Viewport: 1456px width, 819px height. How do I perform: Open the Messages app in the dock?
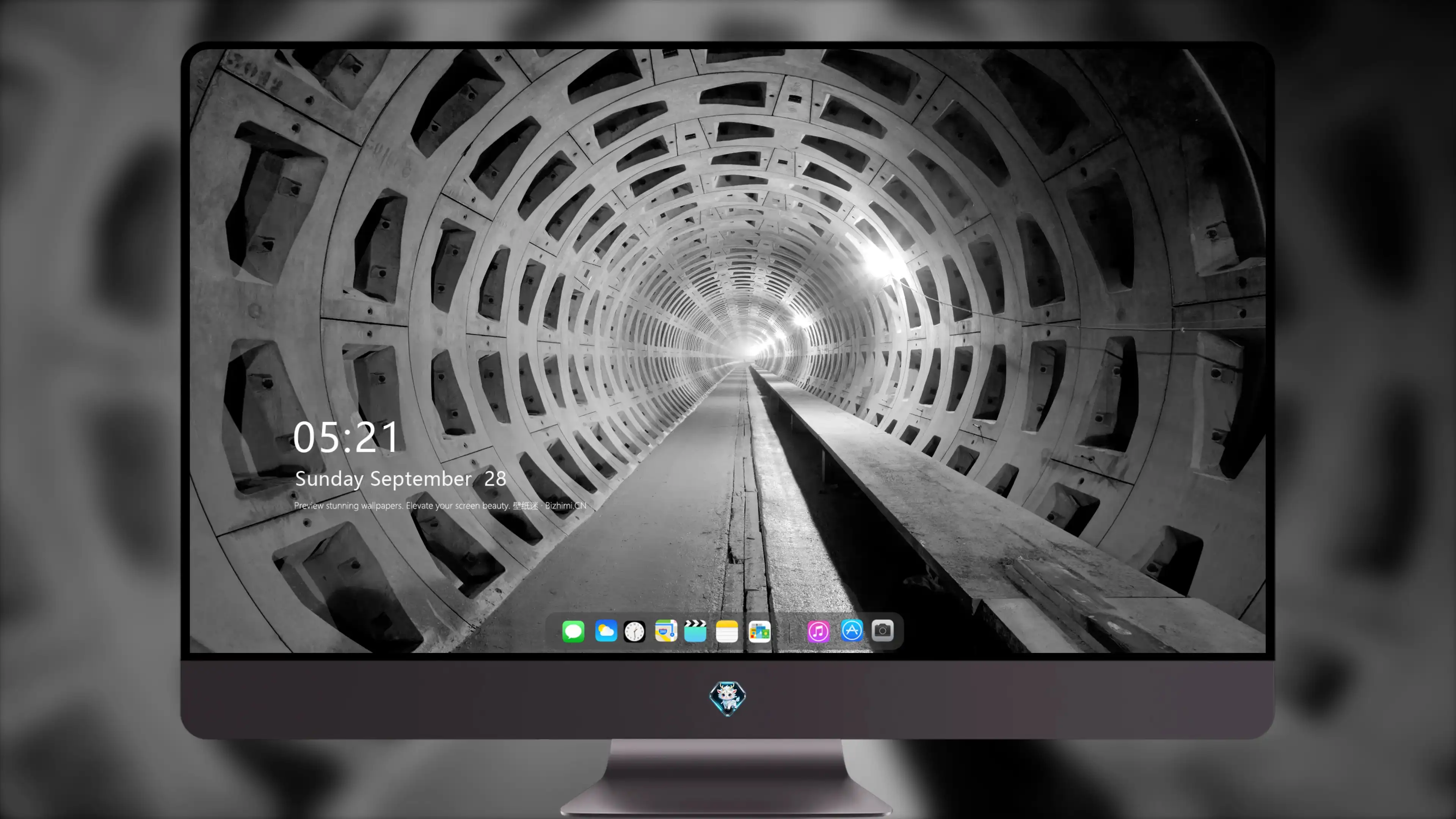573,631
